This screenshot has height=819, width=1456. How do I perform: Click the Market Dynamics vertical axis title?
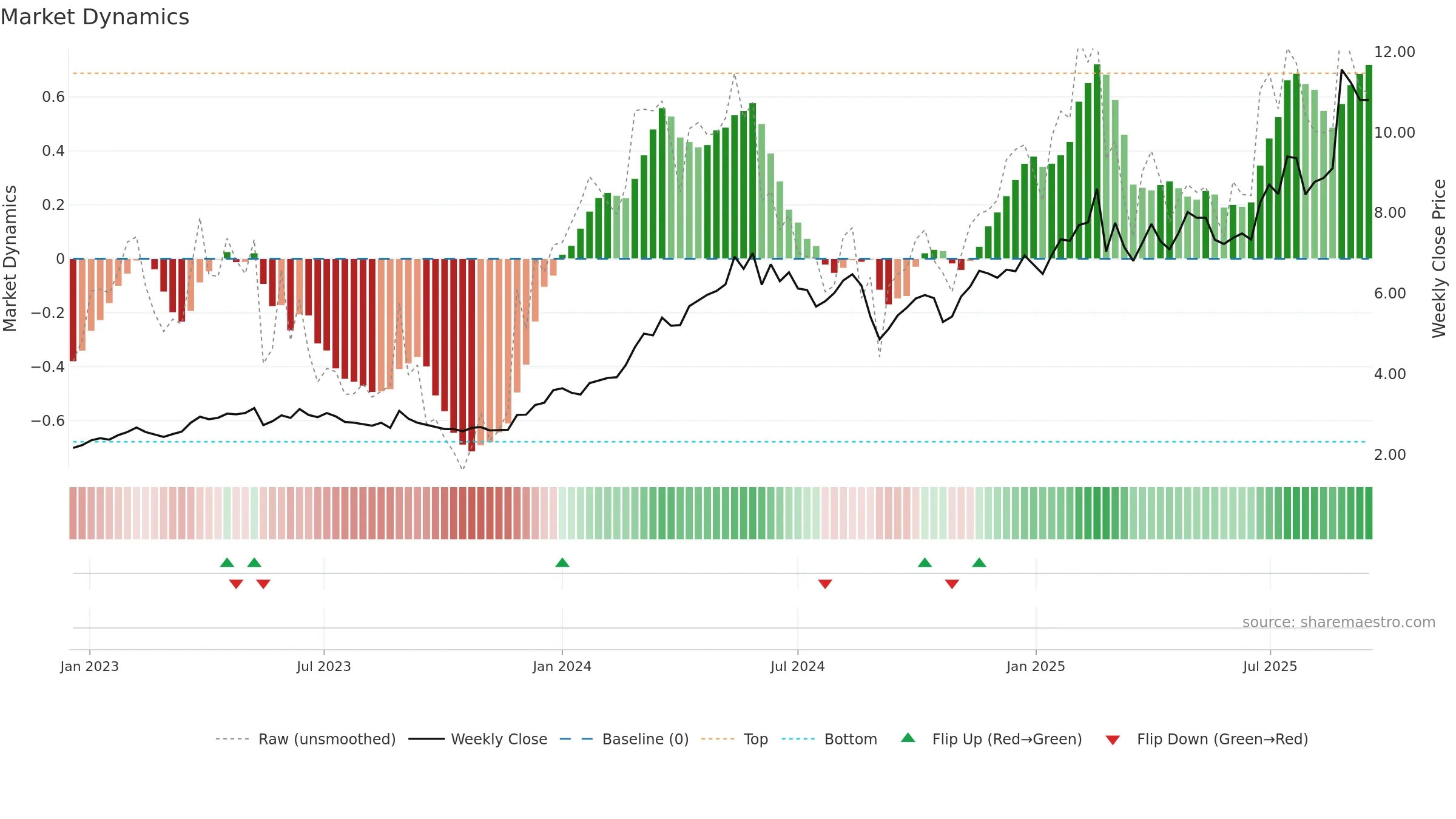(x=10, y=258)
